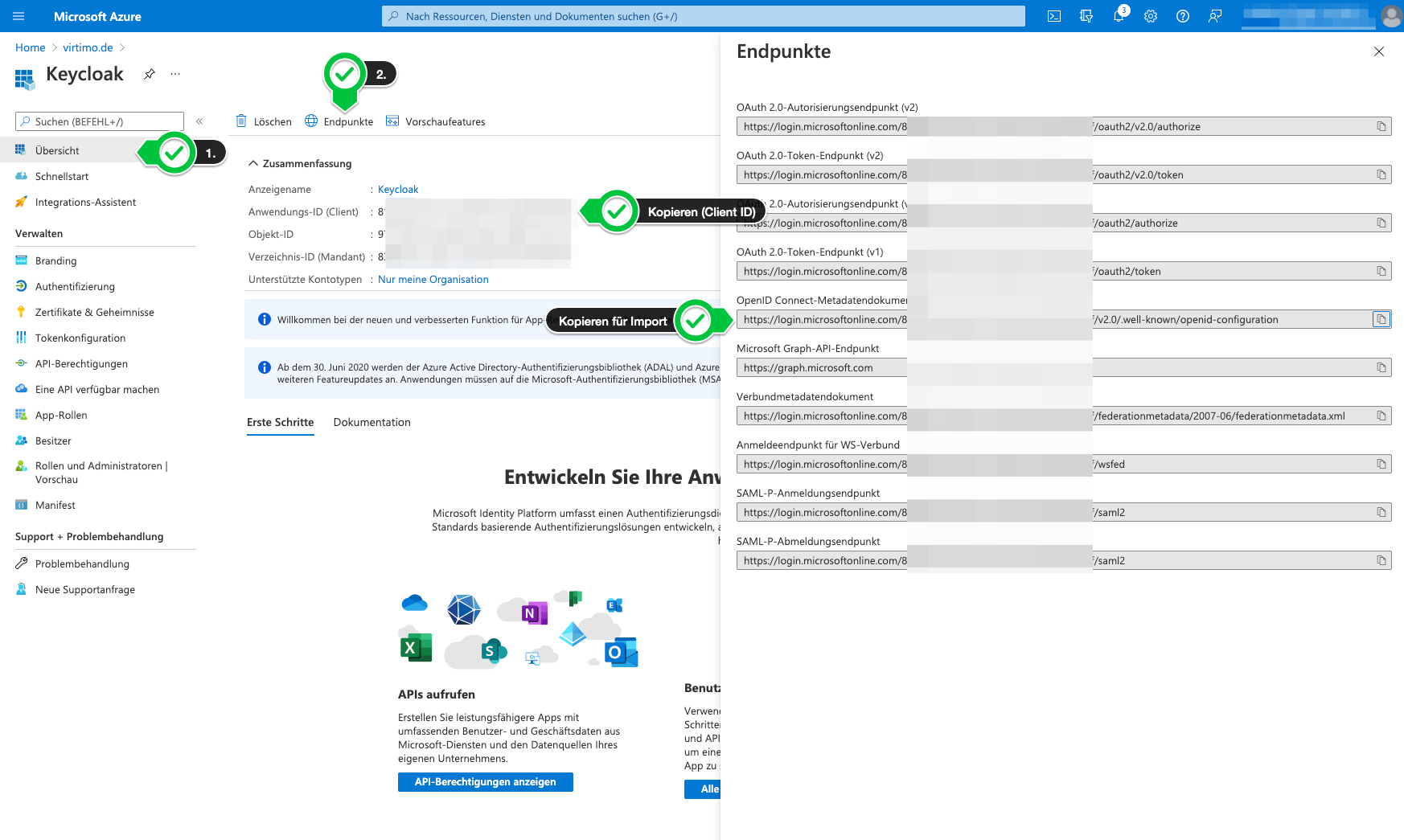Open the Azure notifications bell
This screenshot has height=840, width=1404.
tap(1118, 16)
